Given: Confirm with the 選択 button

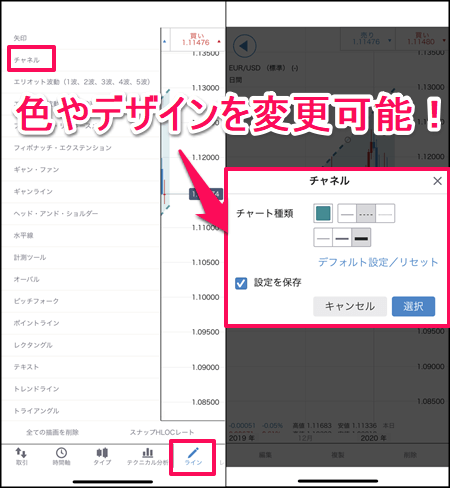Looking at the screenshot, I should coord(413,306).
